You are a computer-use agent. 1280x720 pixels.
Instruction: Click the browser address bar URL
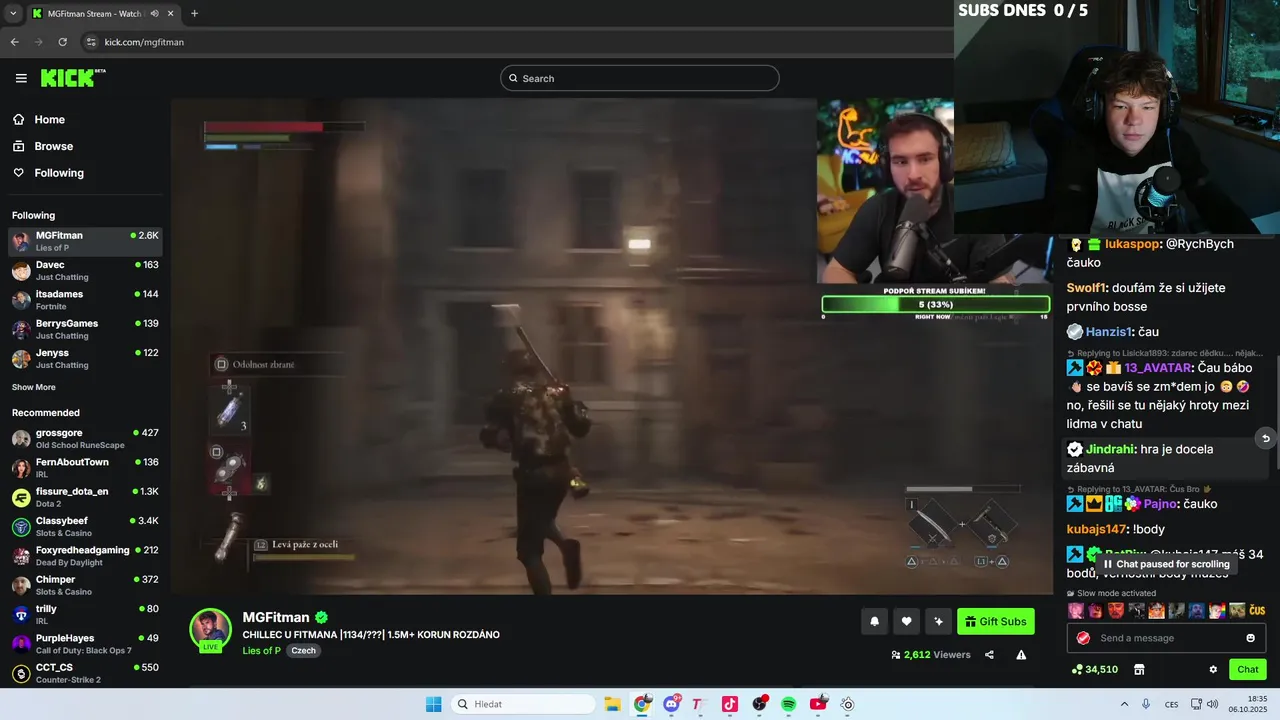coord(144,42)
